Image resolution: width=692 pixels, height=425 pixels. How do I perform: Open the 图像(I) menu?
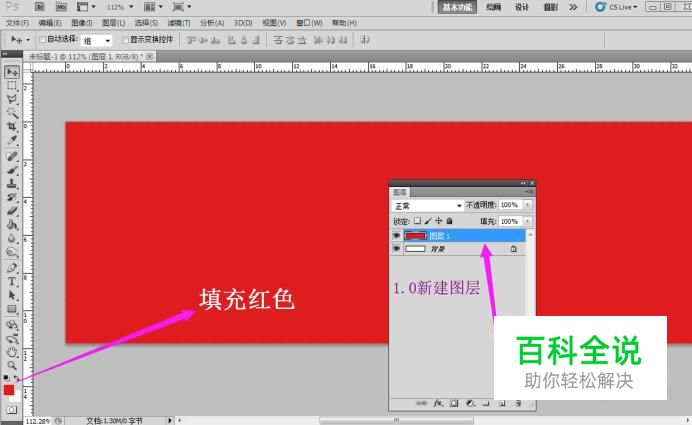tap(82, 23)
